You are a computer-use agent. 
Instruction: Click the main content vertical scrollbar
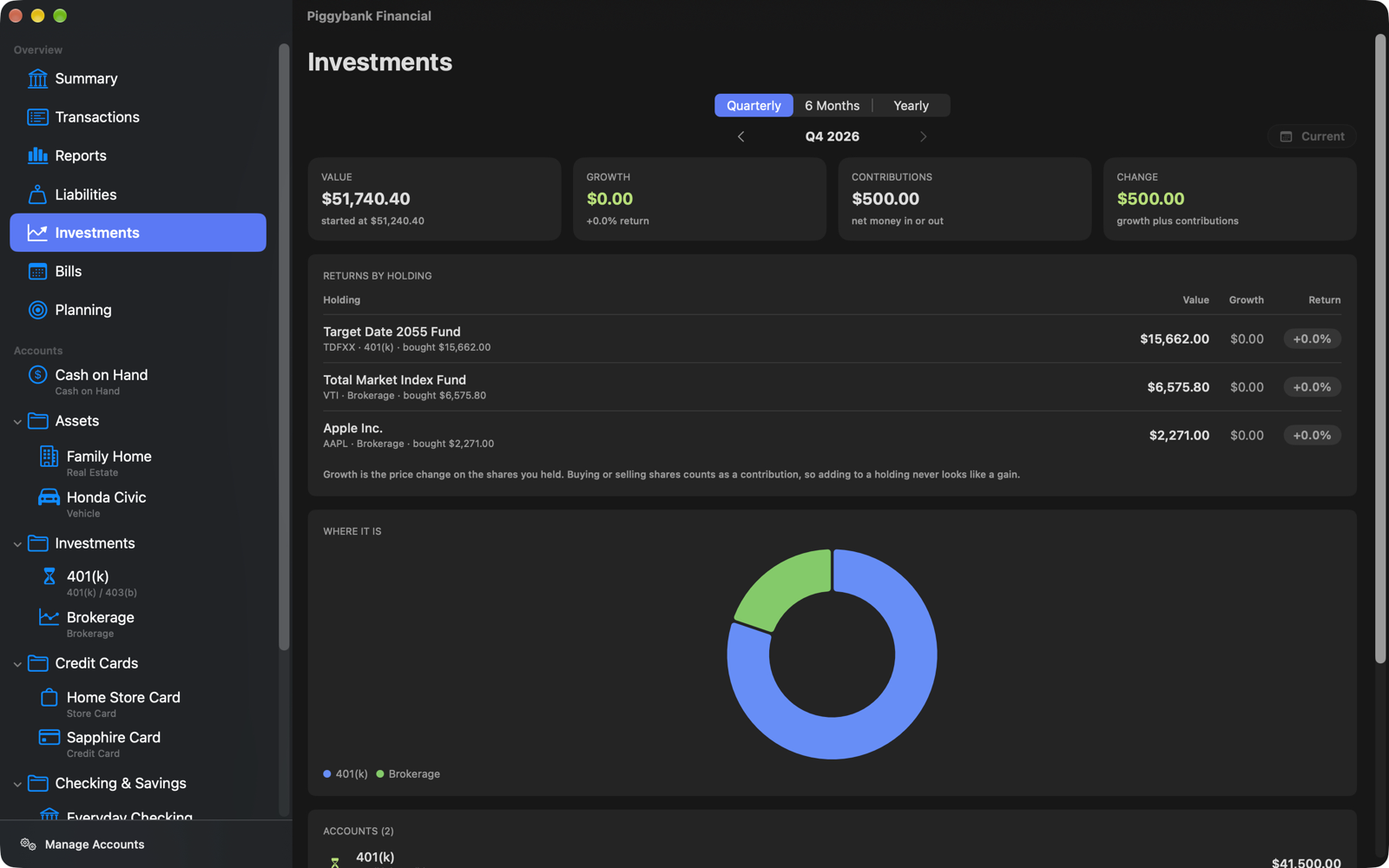pos(1380,347)
